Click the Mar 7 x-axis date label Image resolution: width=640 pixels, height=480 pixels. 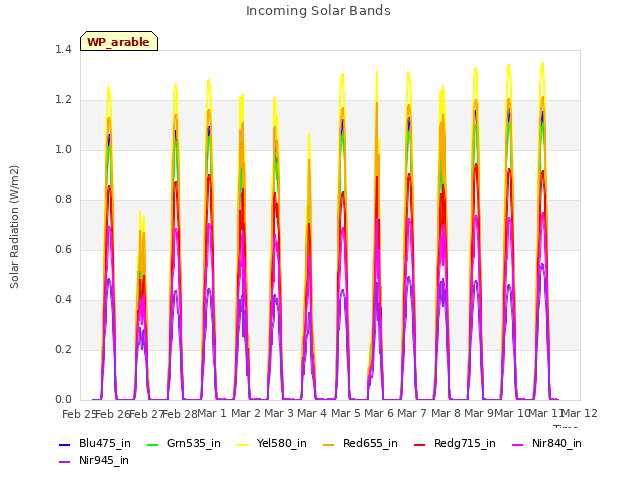(412, 414)
